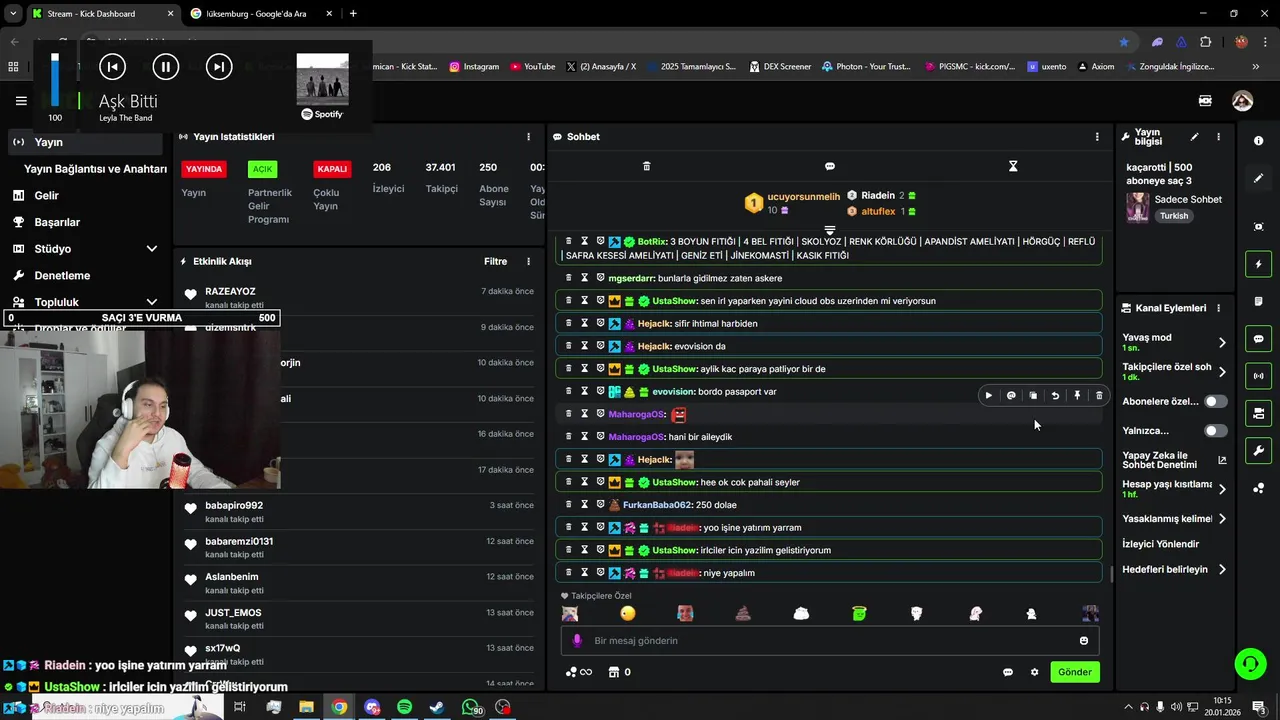Image resolution: width=1280 pixels, height=720 pixels.
Task: Click the hourglass icon under Sohbet header
Action: tap(1013, 166)
